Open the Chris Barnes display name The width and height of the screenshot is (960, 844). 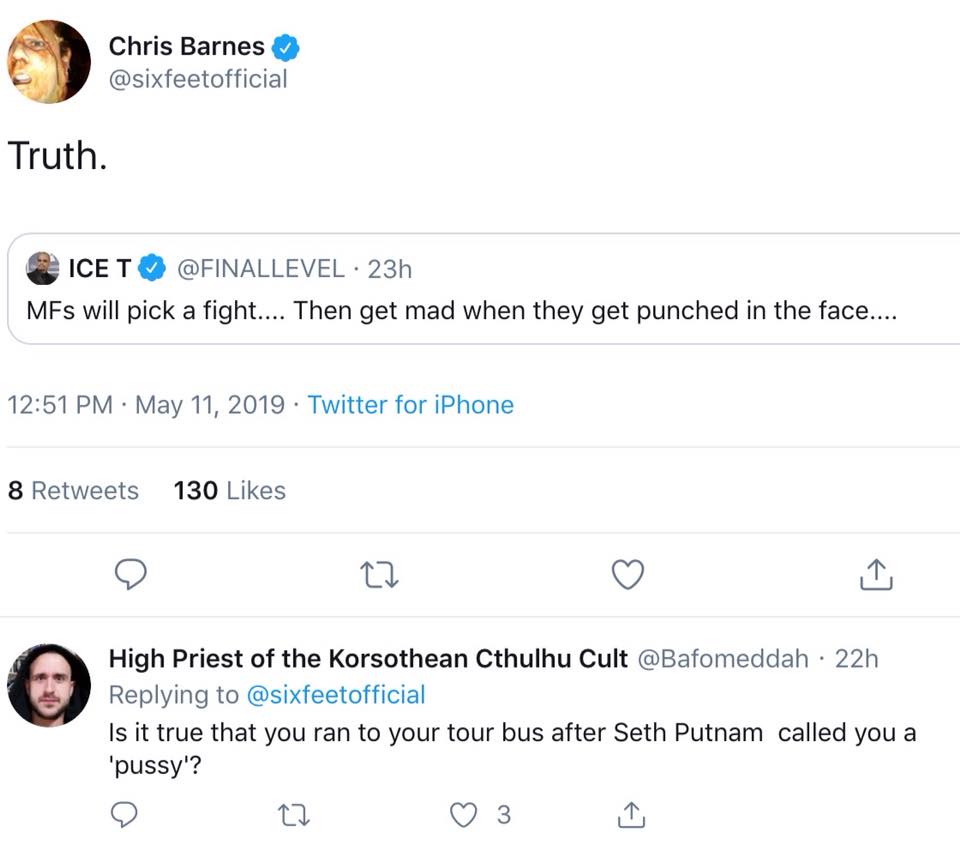[187, 46]
